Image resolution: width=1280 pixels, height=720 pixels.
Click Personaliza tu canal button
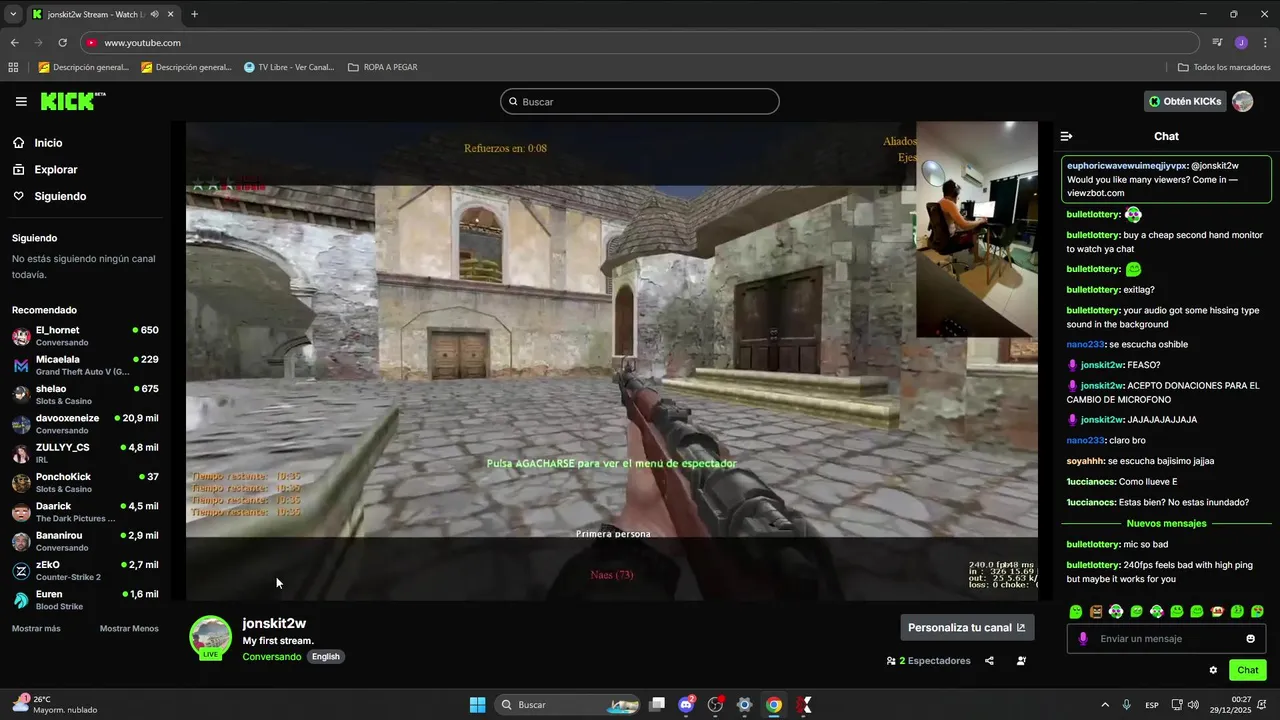[967, 627]
